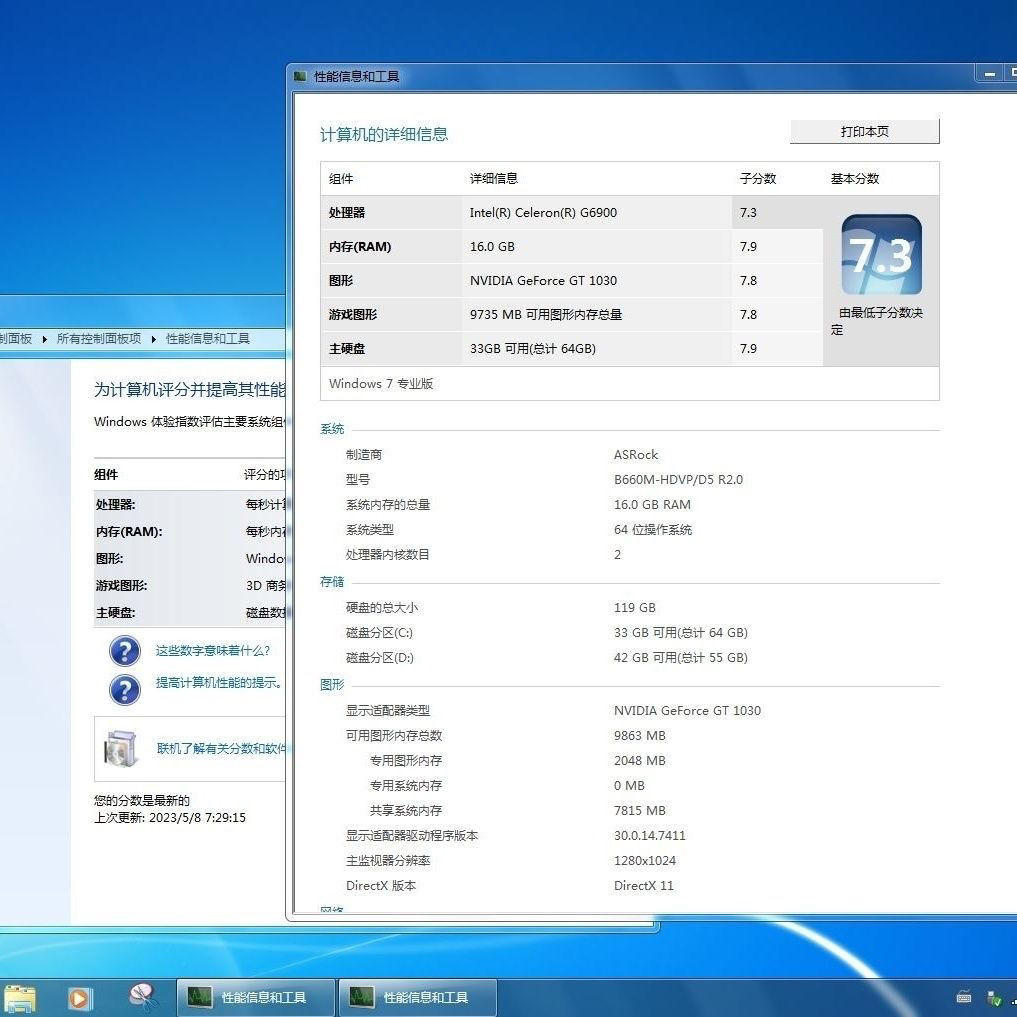Open the 提高计算机性能的提示 link
1017x1017 pixels.
pos(218,683)
